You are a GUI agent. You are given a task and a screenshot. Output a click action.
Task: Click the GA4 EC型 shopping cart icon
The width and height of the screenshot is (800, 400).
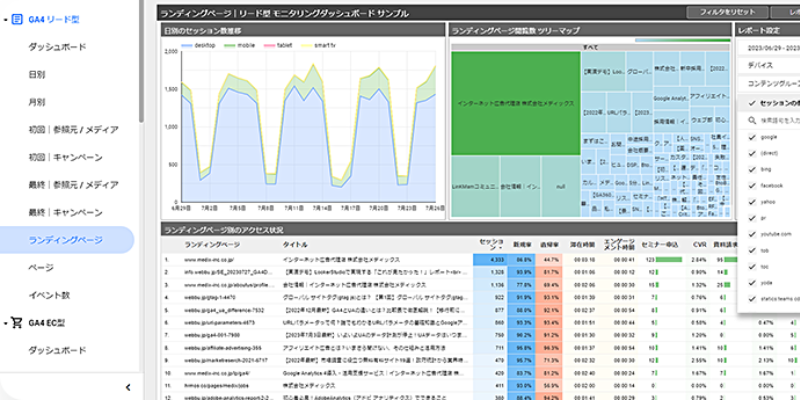[17, 322]
